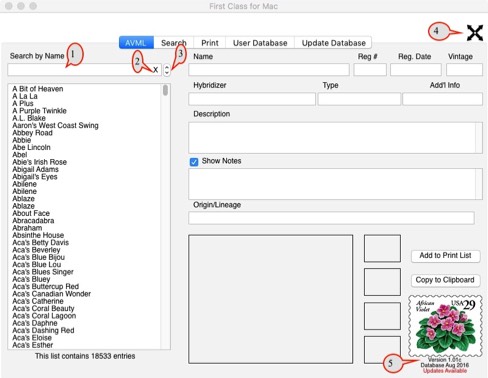Select 'A Purple Twinkle' in the list
The width and height of the screenshot is (488, 378).
39,111
